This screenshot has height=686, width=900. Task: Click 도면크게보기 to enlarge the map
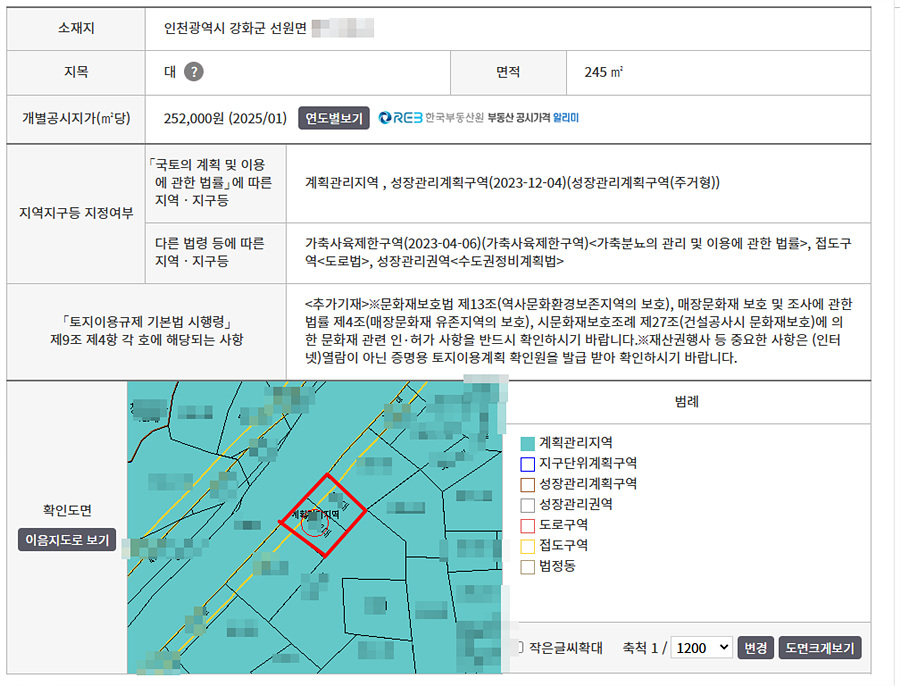(x=819, y=648)
